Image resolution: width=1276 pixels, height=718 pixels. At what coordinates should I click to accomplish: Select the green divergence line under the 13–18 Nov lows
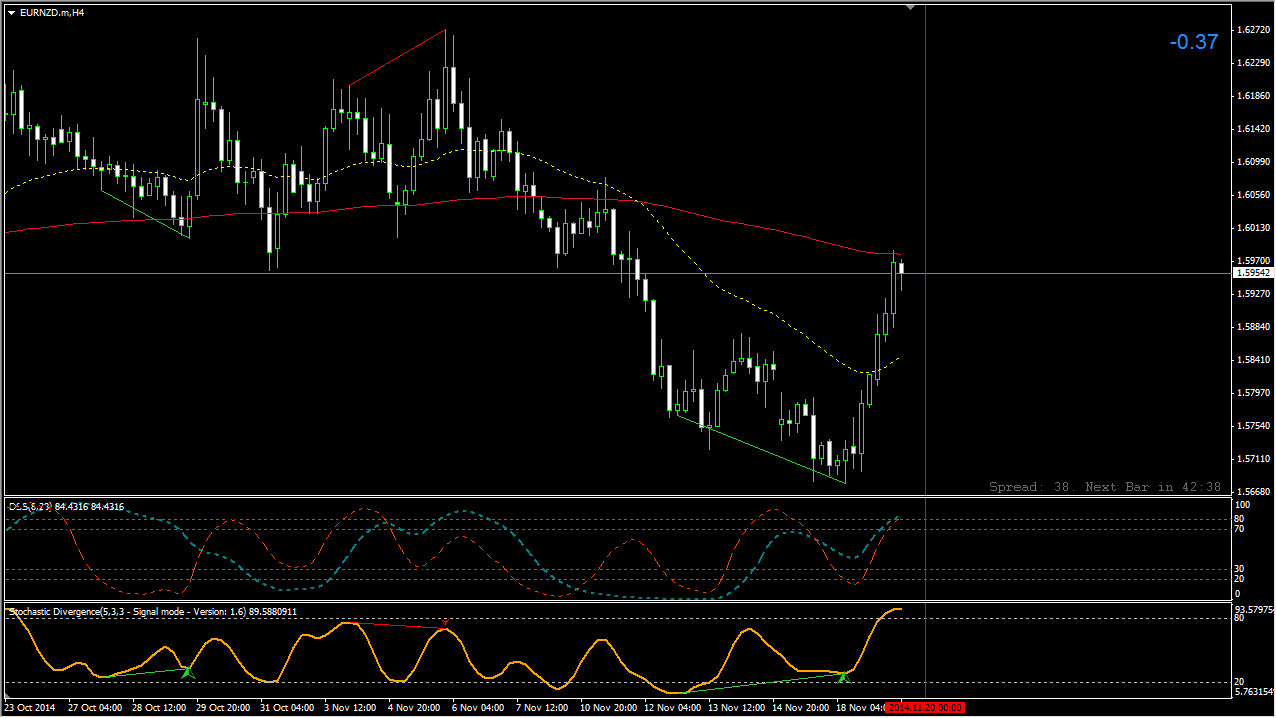pos(761,448)
